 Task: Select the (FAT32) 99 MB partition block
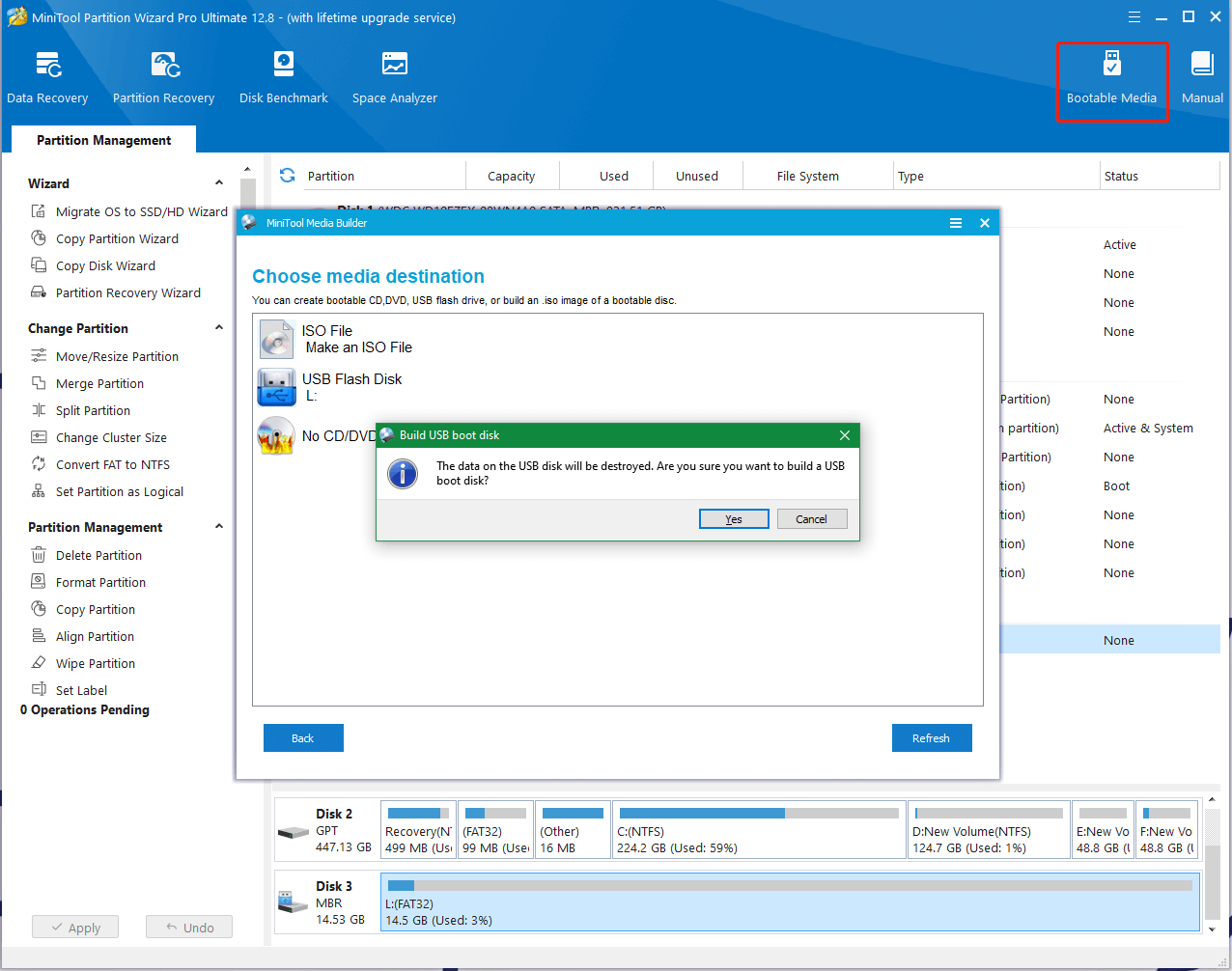click(x=495, y=829)
